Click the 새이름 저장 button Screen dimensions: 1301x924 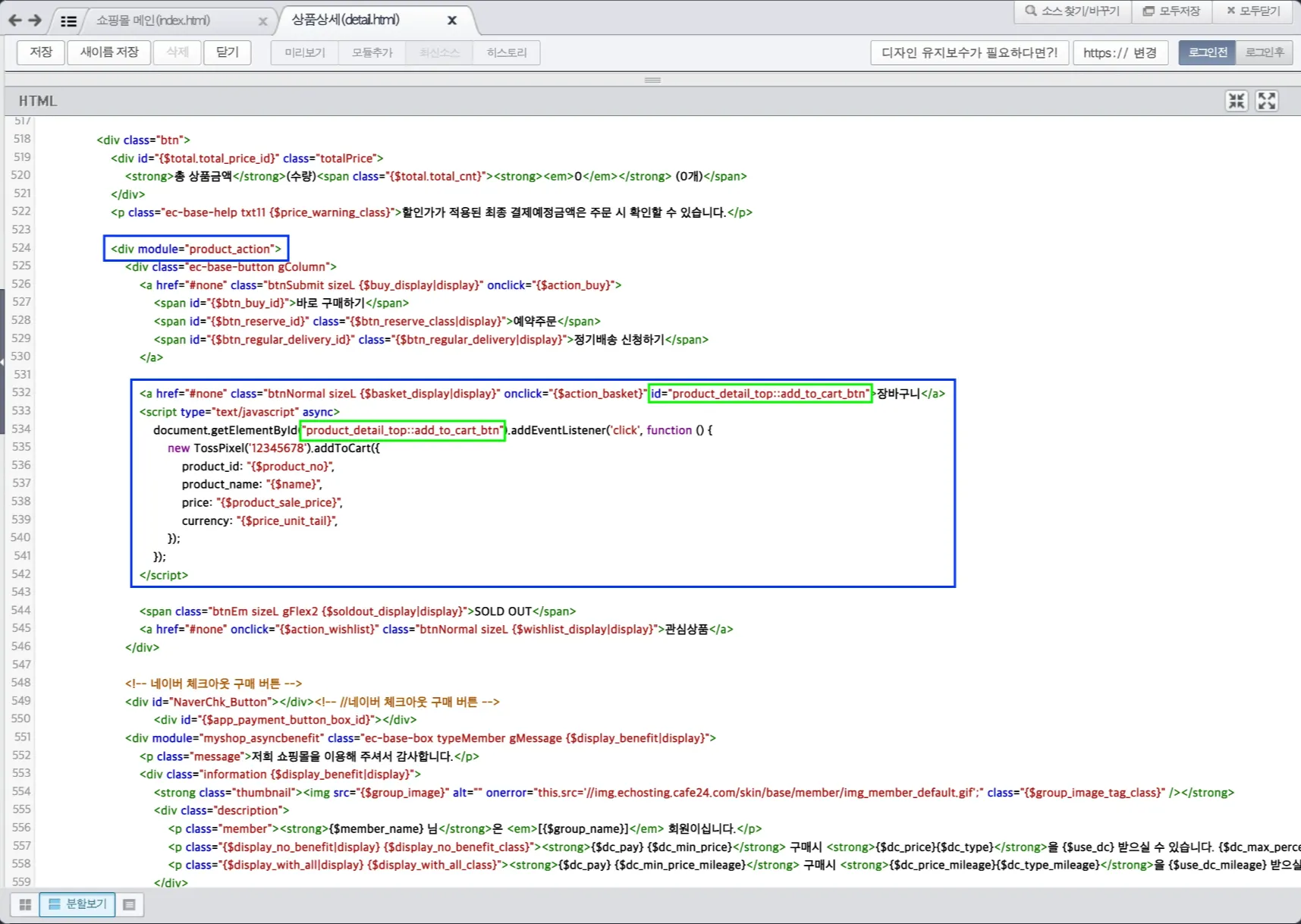[109, 52]
